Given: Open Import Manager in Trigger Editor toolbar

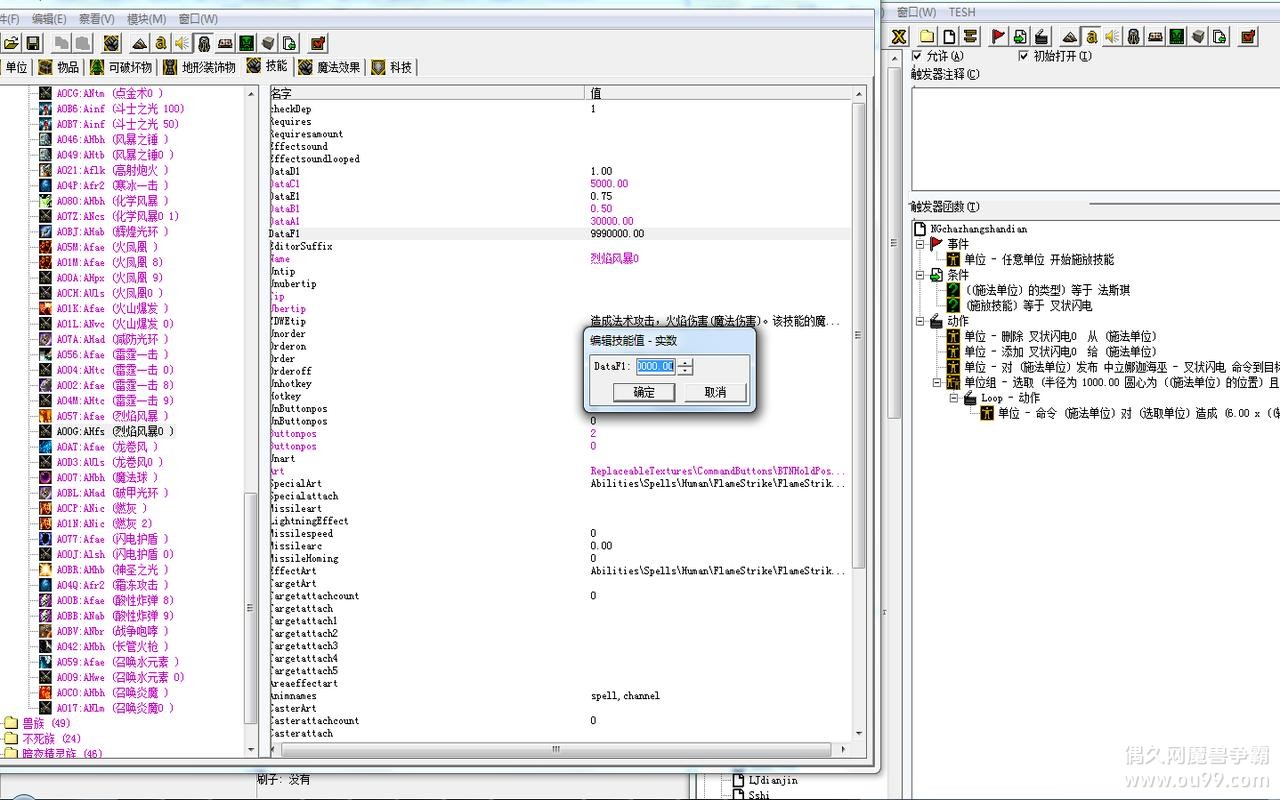Looking at the screenshot, I should click(x=1220, y=37).
